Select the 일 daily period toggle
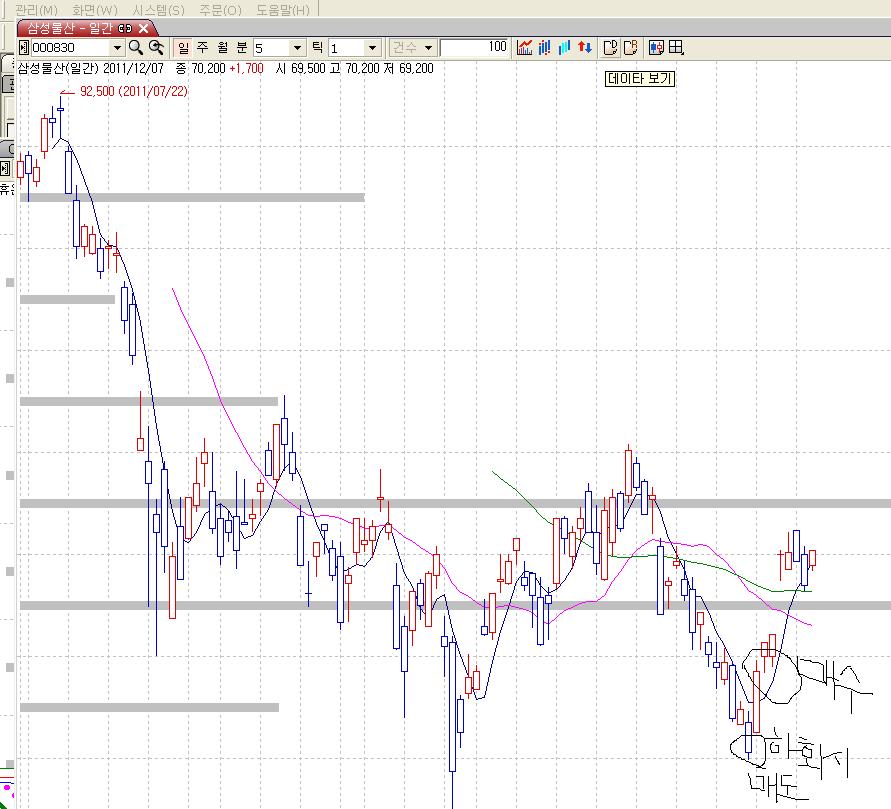The height and width of the screenshot is (809, 891). [x=183, y=47]
